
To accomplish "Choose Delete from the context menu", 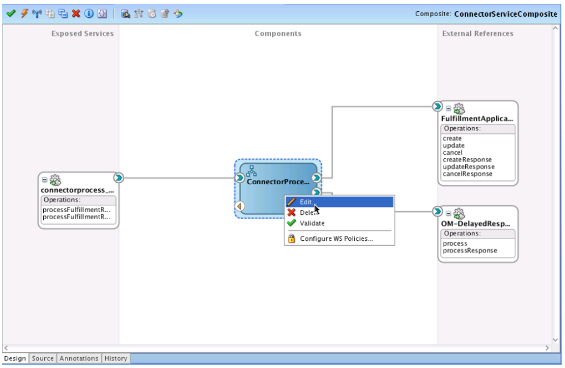I will (x=339, y=213).
